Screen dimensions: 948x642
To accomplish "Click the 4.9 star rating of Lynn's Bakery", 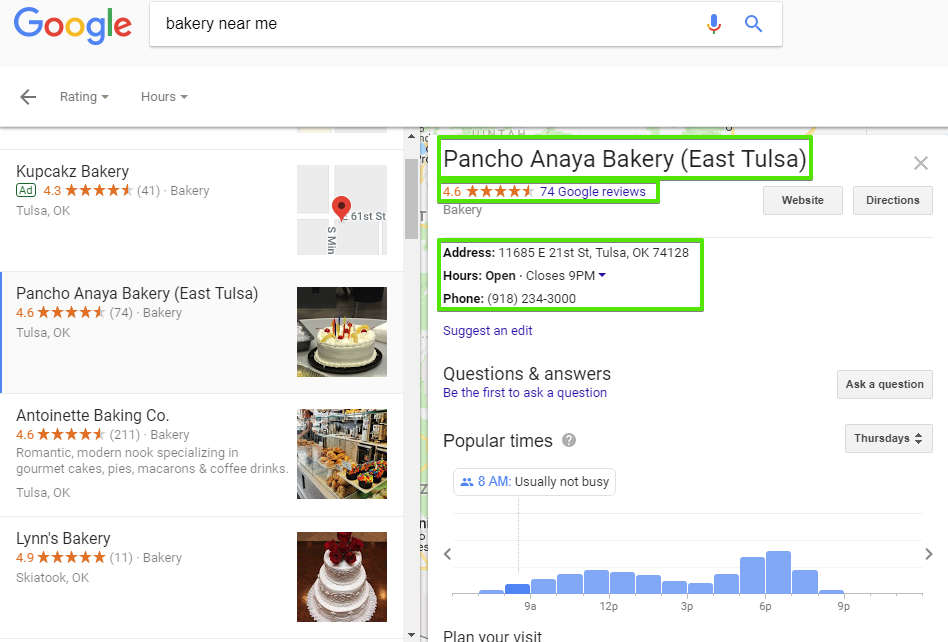I will [x=60, y=557].
